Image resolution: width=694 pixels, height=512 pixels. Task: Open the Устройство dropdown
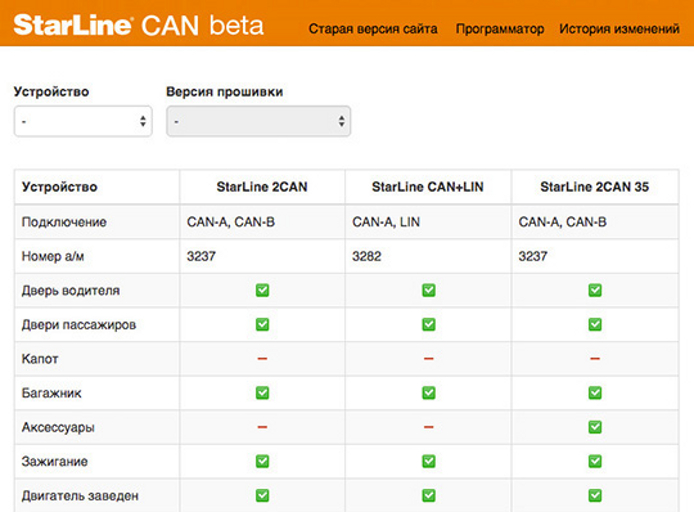tap(83, 121)
